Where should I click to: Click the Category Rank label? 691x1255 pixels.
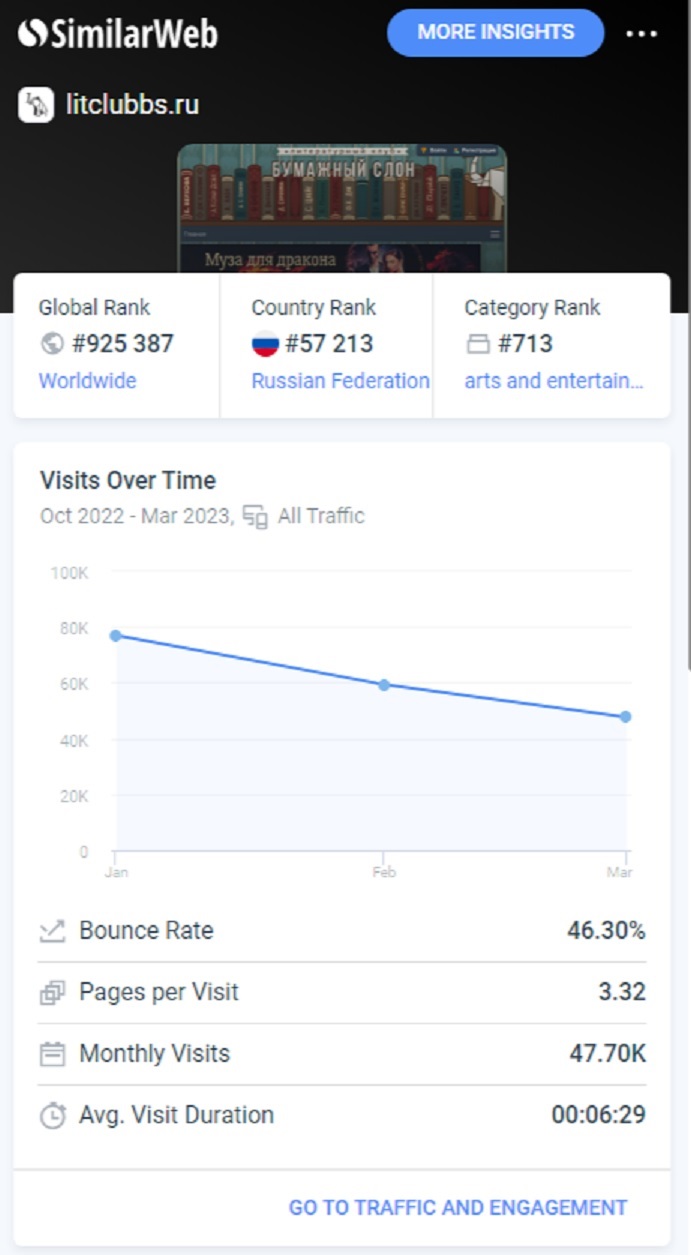pyautogui.click(x=532, y=308)
